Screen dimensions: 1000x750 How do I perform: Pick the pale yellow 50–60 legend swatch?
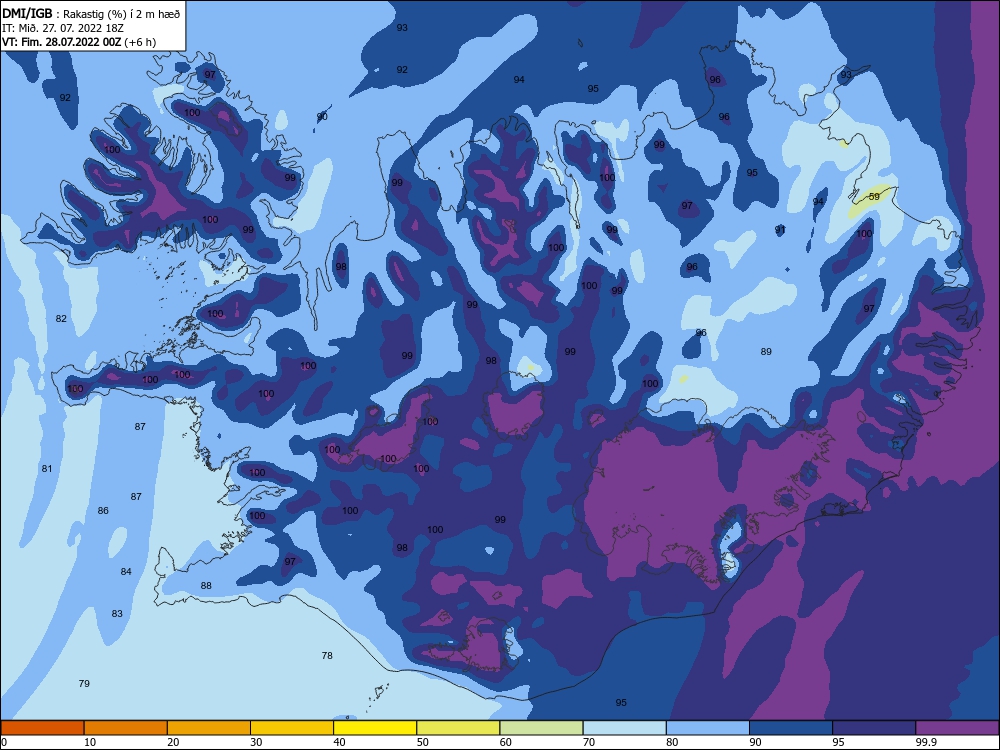click(458, 728)
